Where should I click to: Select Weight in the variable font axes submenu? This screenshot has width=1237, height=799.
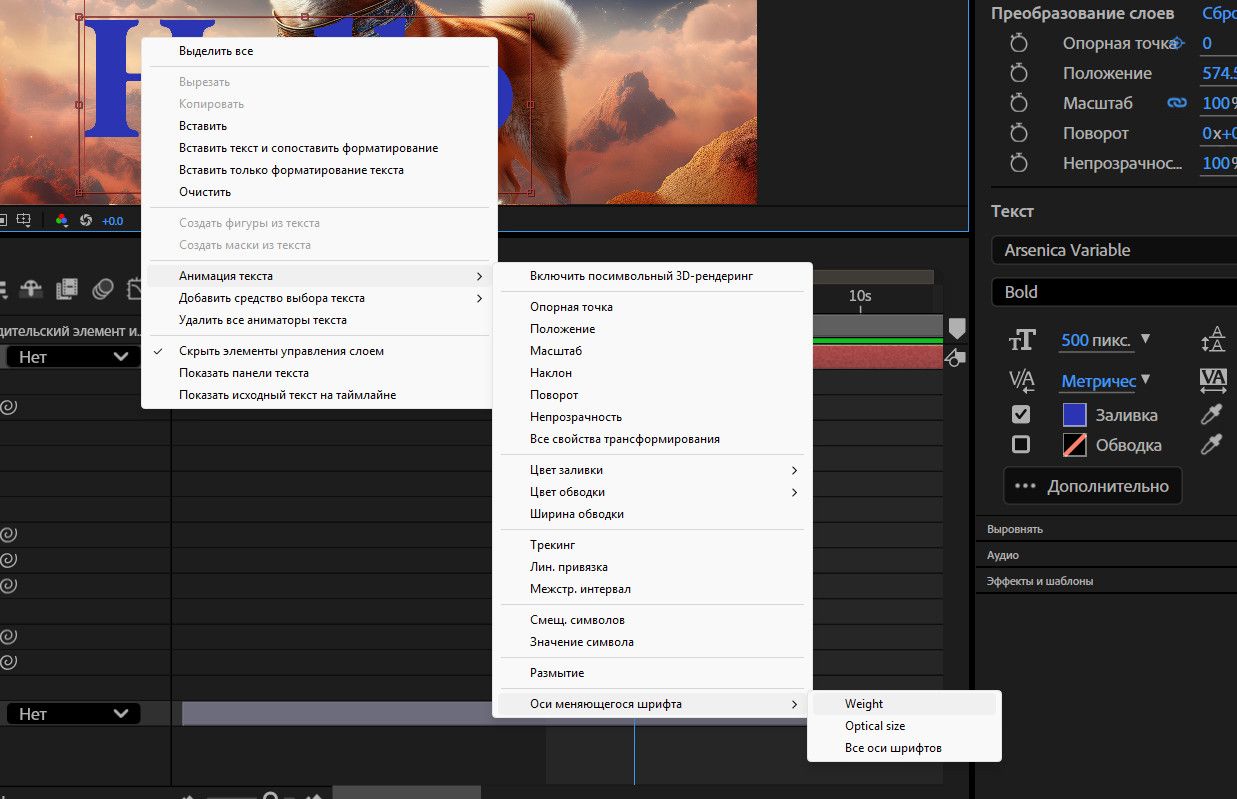point(904,704)
